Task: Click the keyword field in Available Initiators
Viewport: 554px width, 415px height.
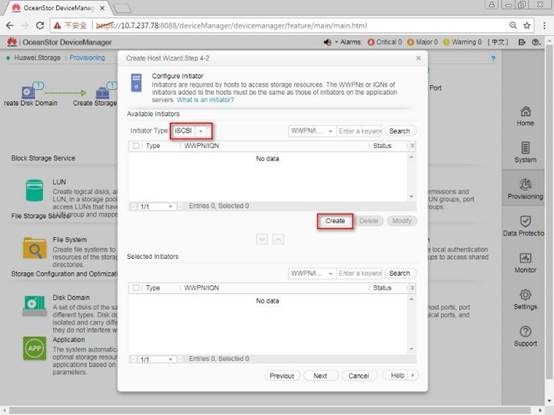Action: pos(359,131)
